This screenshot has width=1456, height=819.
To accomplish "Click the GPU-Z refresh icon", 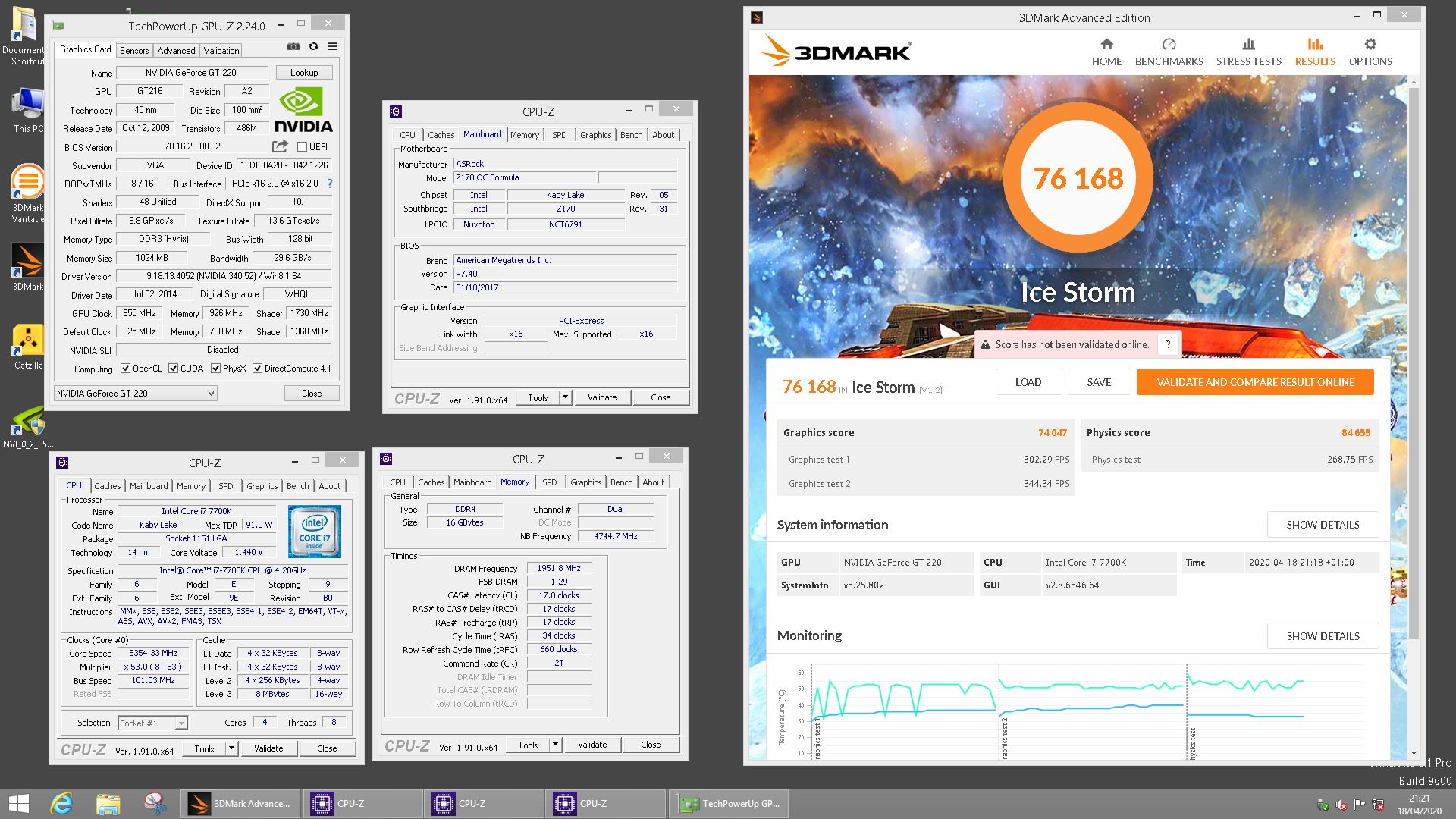I will coord(313,46).
